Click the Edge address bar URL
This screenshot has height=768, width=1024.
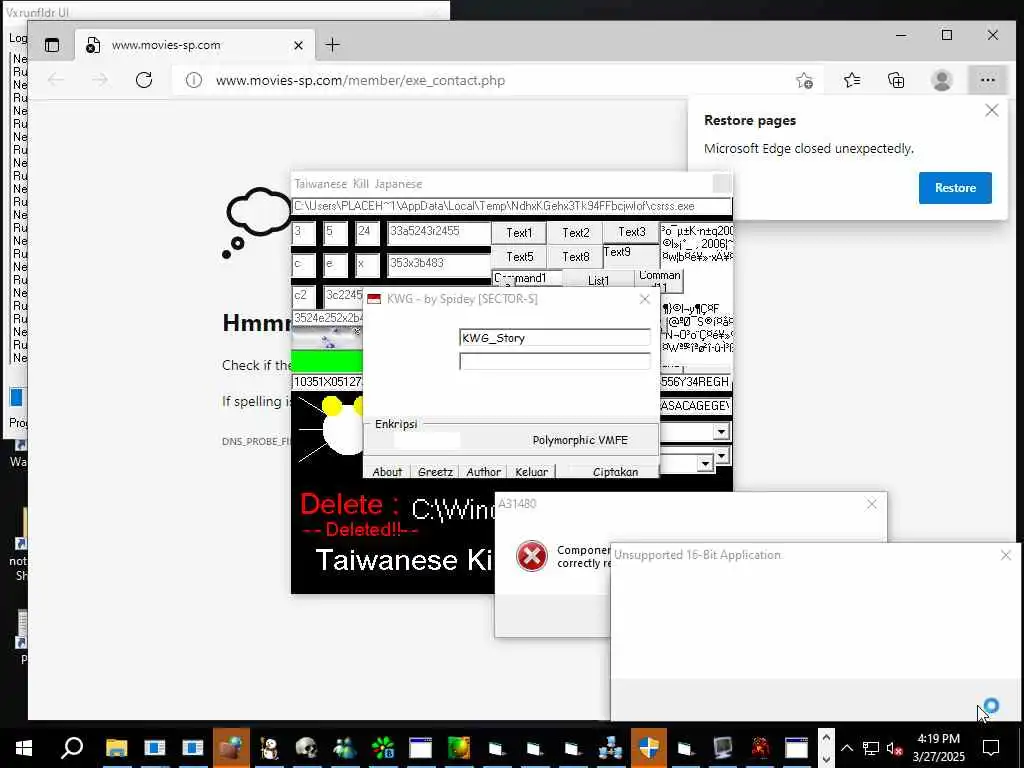click(x=360, y=80)
